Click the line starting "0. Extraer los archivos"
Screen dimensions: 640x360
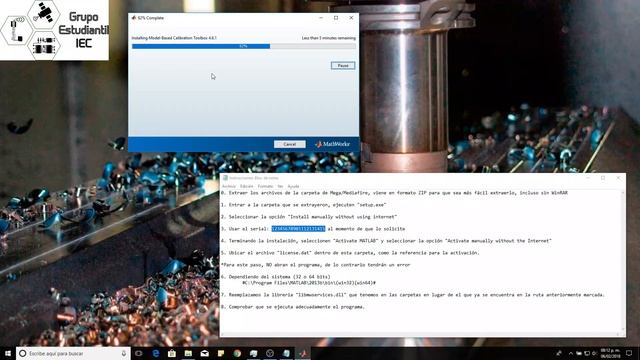pos(394,193)
